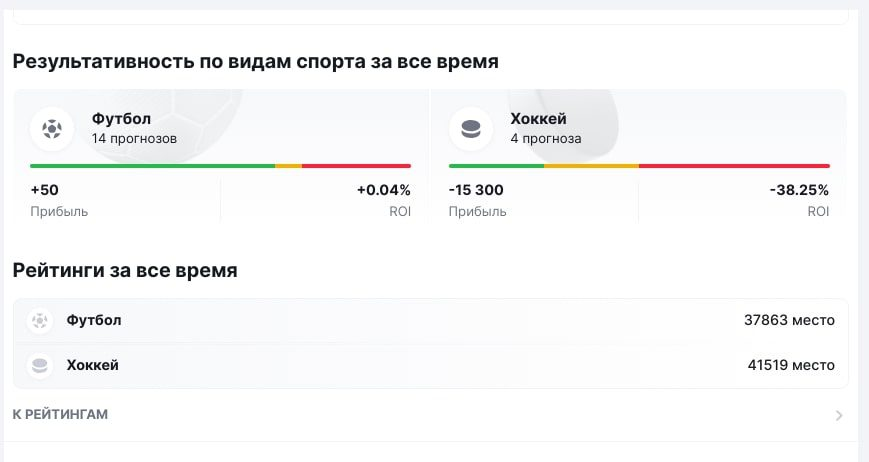Click the hockey puck icon in Хоккей card
This screenshot has width=869, height=462.
point(470,128)
